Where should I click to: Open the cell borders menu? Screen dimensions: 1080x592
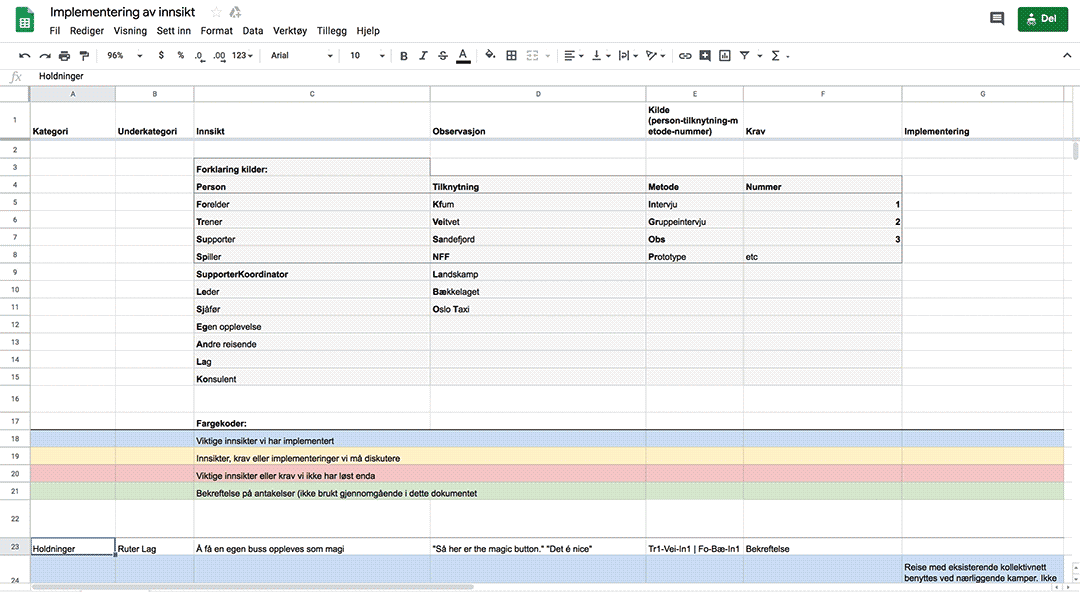click(x=511, y=56)
